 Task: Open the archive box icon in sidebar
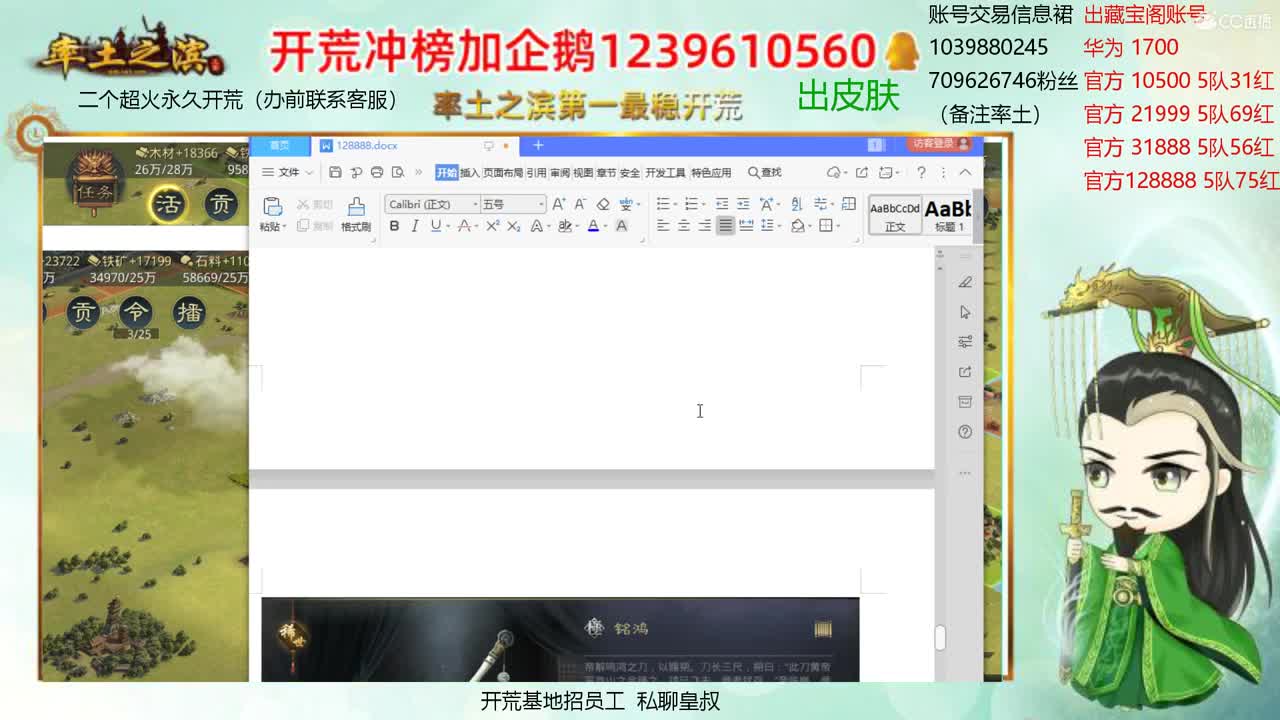pos(965,402)
